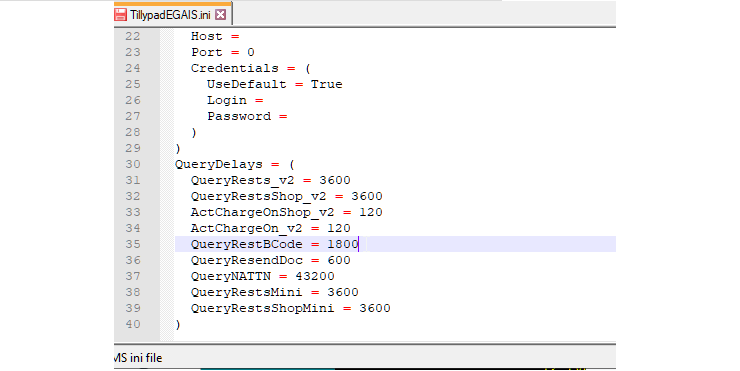740x371 pixels.
Task: Click the QueryRestBCode value 1800
Action: tap(343, 244)
